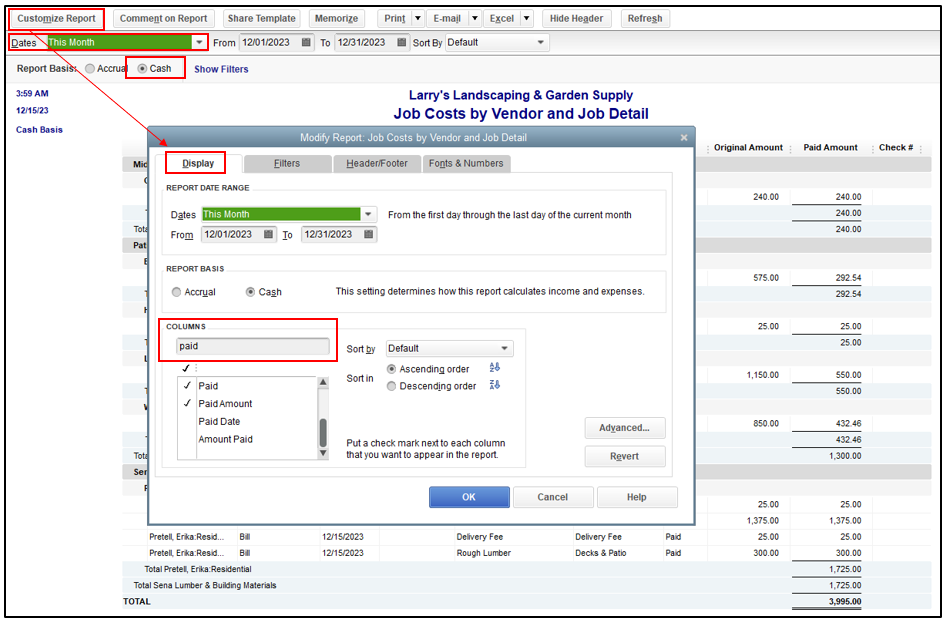947x622 pixels.
Task: Switch to the Display tab
Action: (x=198, y=163)
